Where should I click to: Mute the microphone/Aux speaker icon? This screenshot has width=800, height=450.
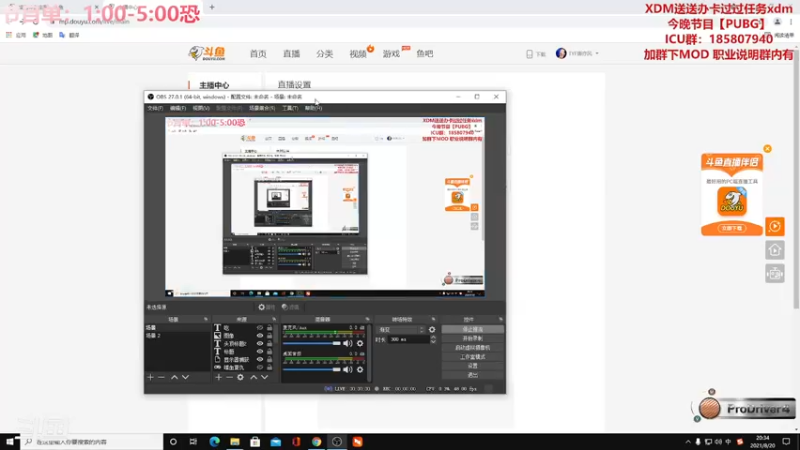[x=348, y=343]
